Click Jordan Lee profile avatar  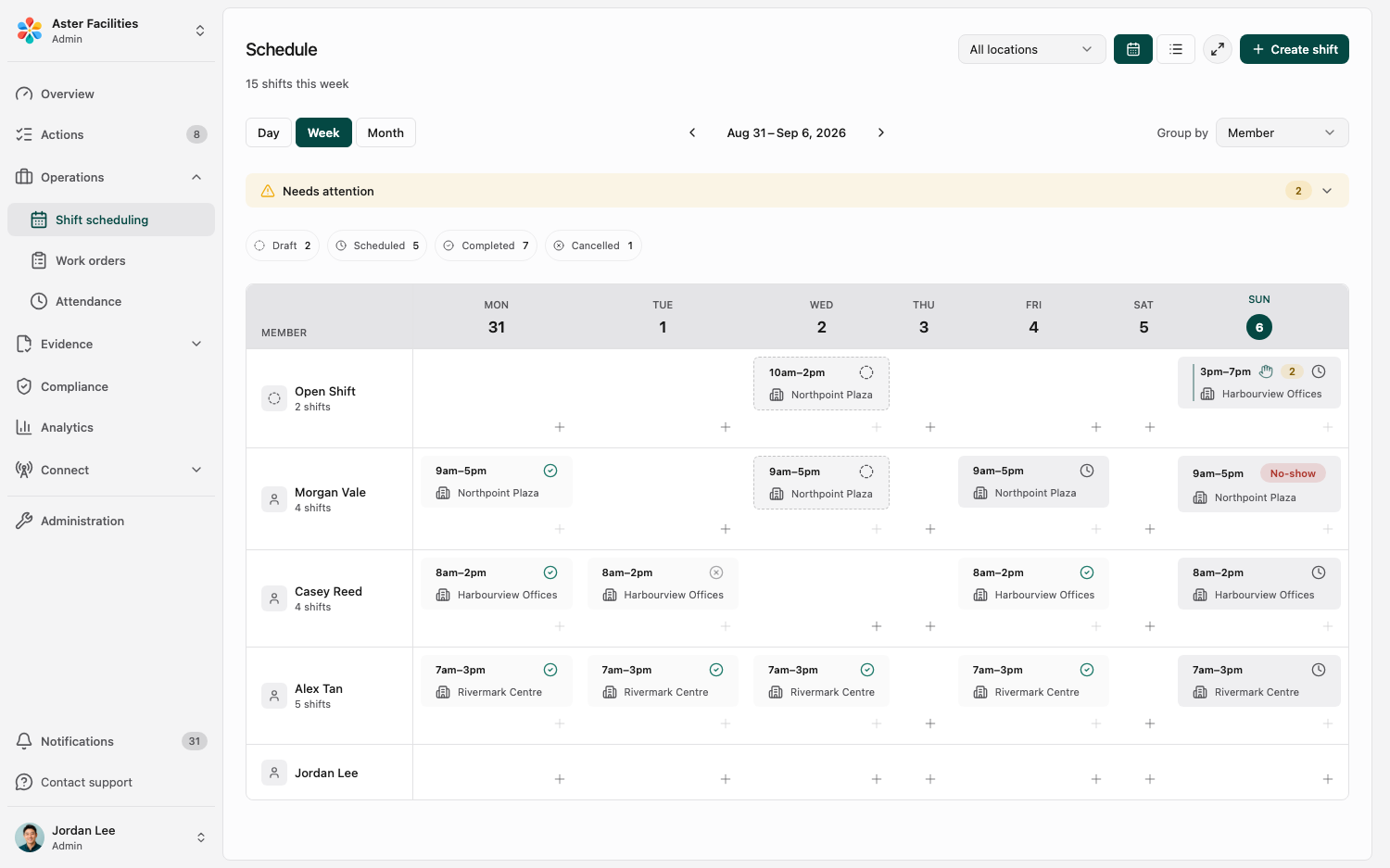(30, 837)
